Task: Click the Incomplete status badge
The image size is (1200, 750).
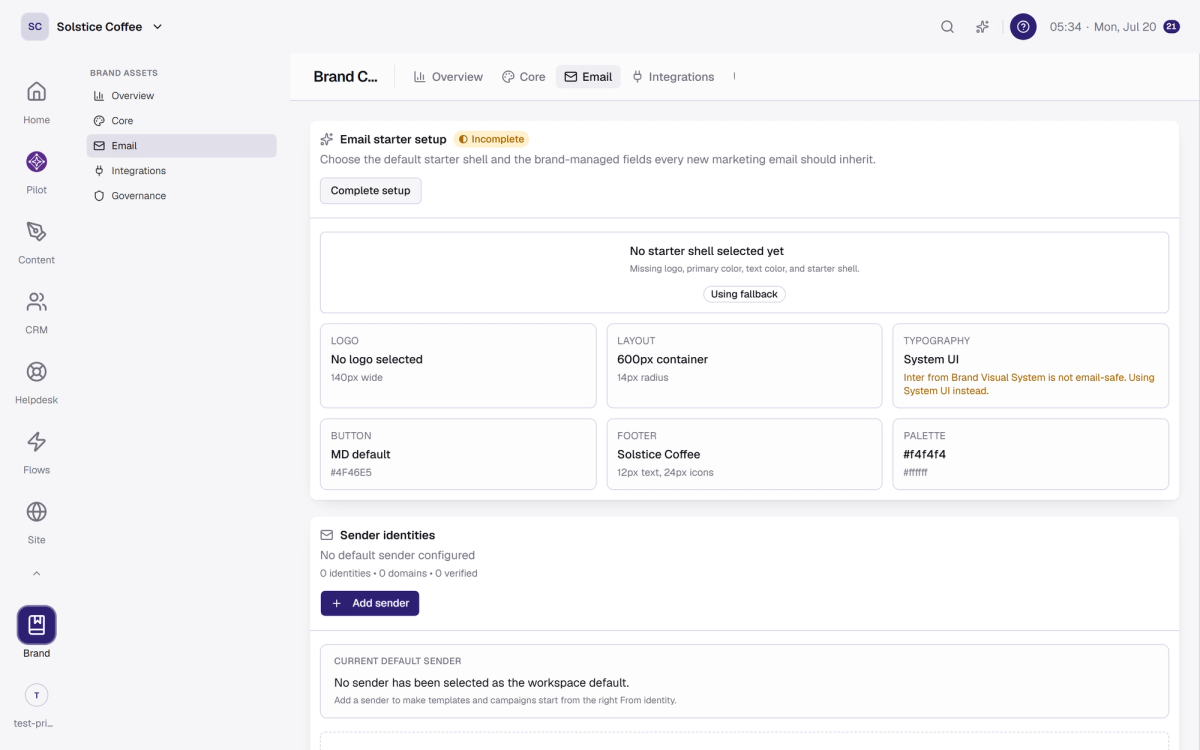Action: pyautogui.click(x=491, y=139)
